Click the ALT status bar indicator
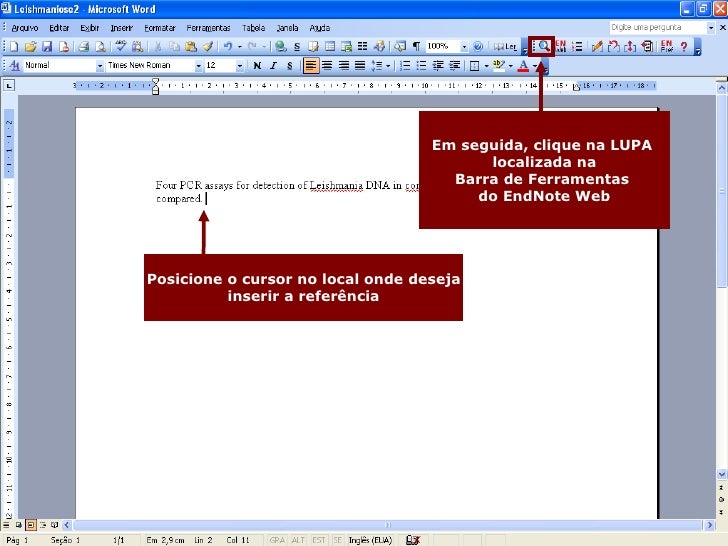The height and width of the screenshot is (546, 728). point(298,540)
